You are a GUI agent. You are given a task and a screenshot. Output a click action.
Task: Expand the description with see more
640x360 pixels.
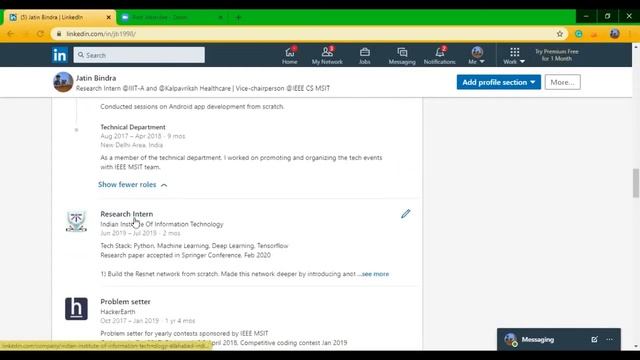375,274
